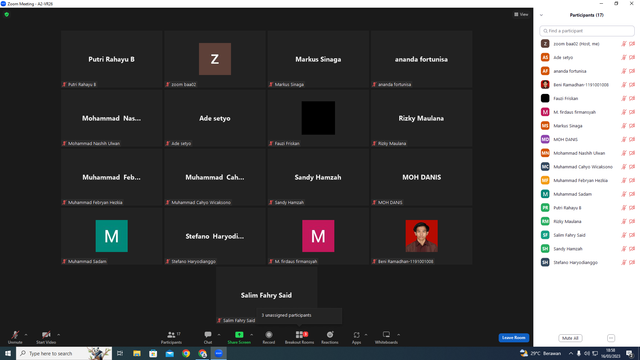The image size is (640, 360).
Task: Open video options arrow beside Start Video
Action: [58, 335]
